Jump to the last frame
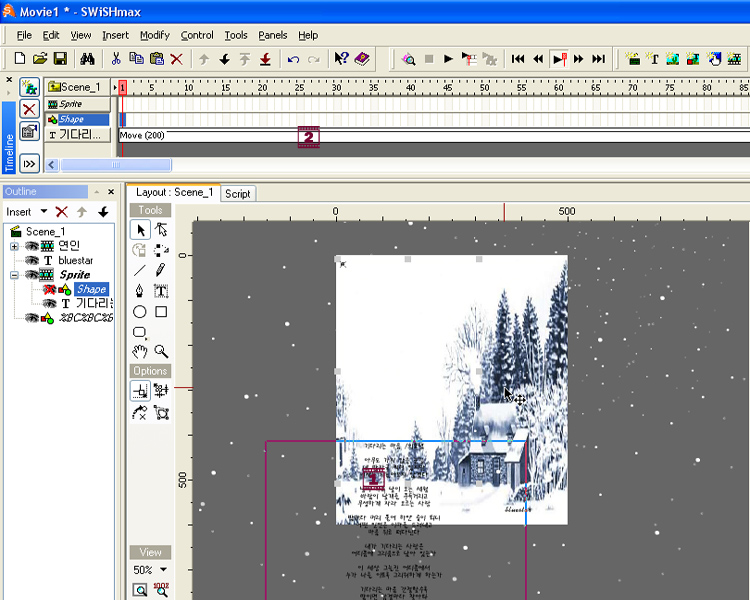This screenshot has height=600, width=750. (598, 59)
